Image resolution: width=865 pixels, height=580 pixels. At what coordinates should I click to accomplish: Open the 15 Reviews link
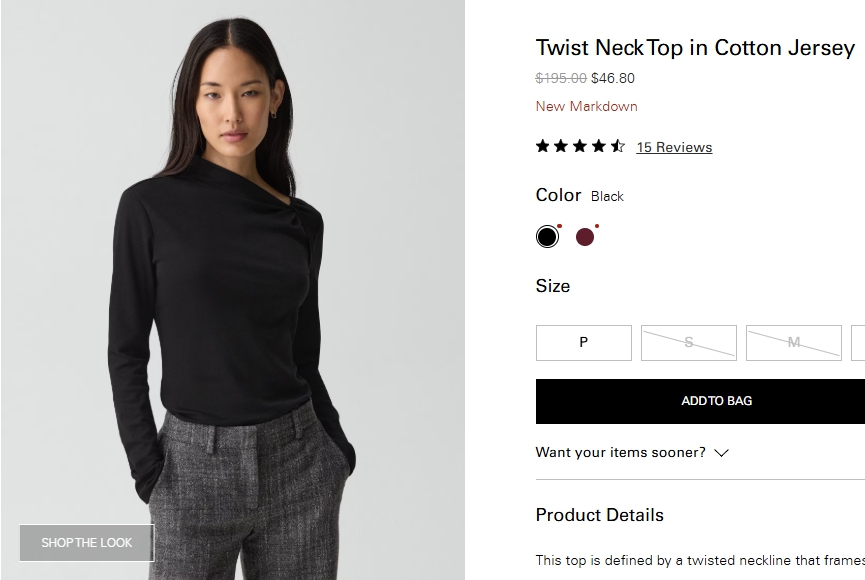(x=674, y=147)
